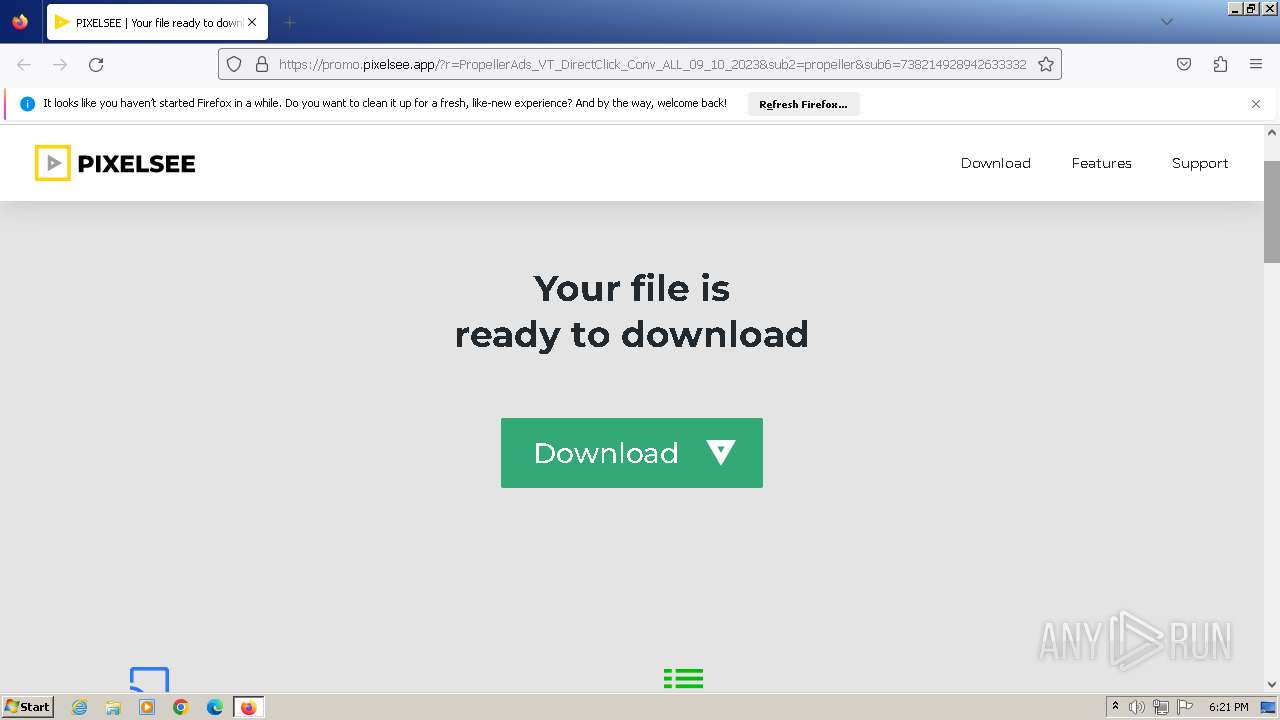Go back to previous page
1280x720 pixels.
[24, 64]
